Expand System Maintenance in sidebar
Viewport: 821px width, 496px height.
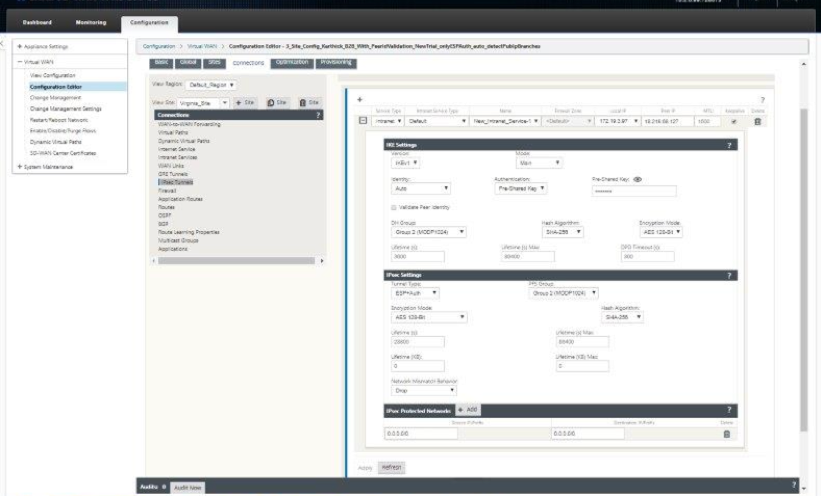20,167
